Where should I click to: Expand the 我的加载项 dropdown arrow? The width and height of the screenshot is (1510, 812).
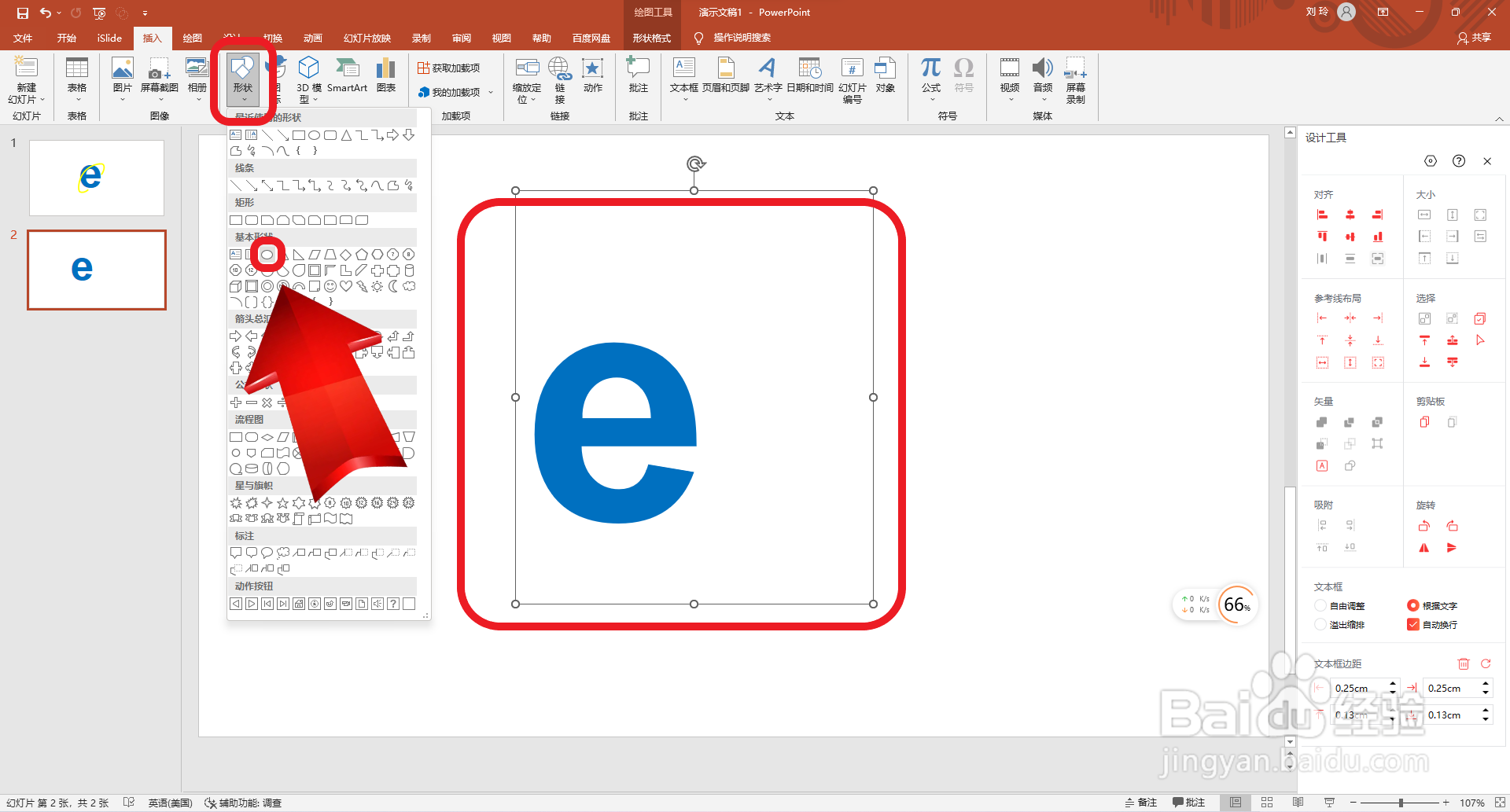click(x=491, y=92)
